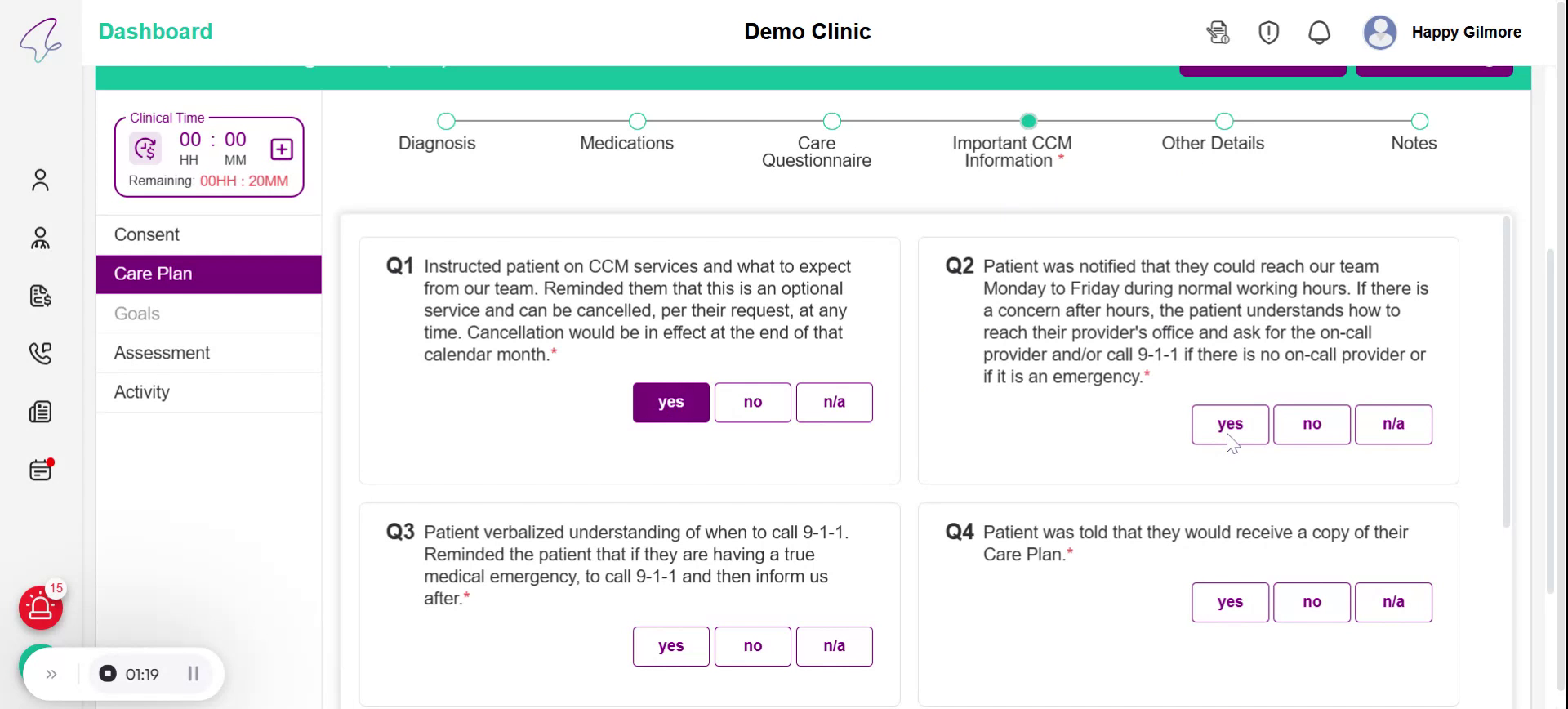This screenshot has width=1568, height=709.
Task: Select yes for Q2
Action: (1230, 425)
